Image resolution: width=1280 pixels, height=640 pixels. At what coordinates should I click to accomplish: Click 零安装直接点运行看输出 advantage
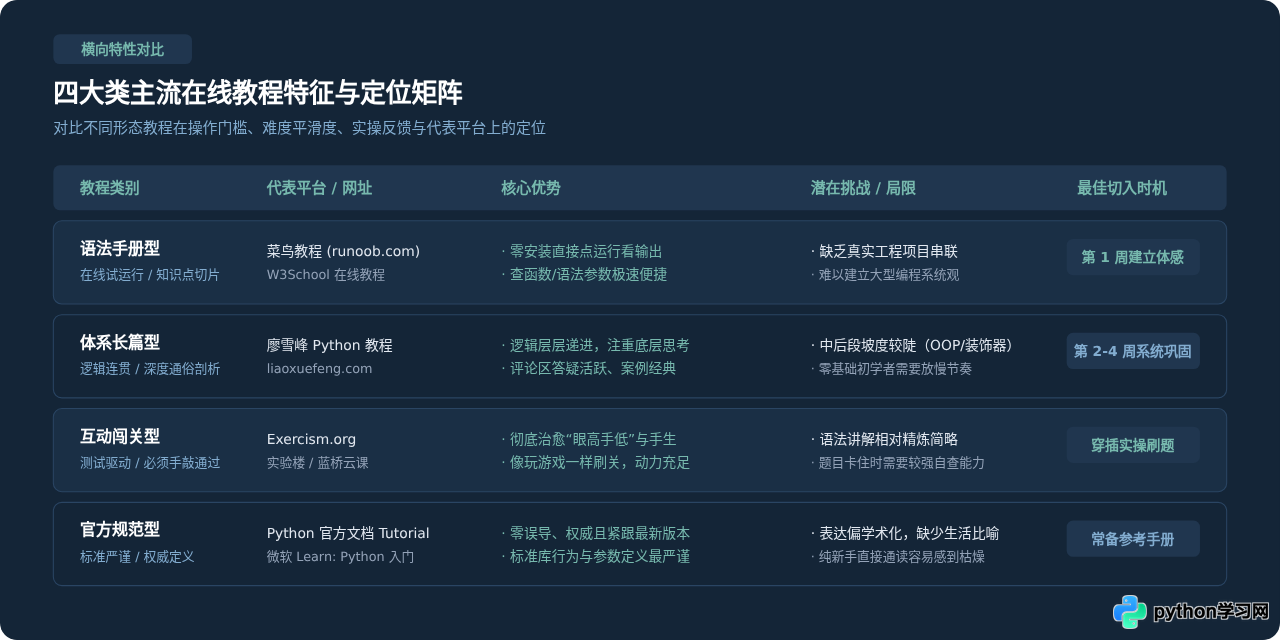point(582,251)
